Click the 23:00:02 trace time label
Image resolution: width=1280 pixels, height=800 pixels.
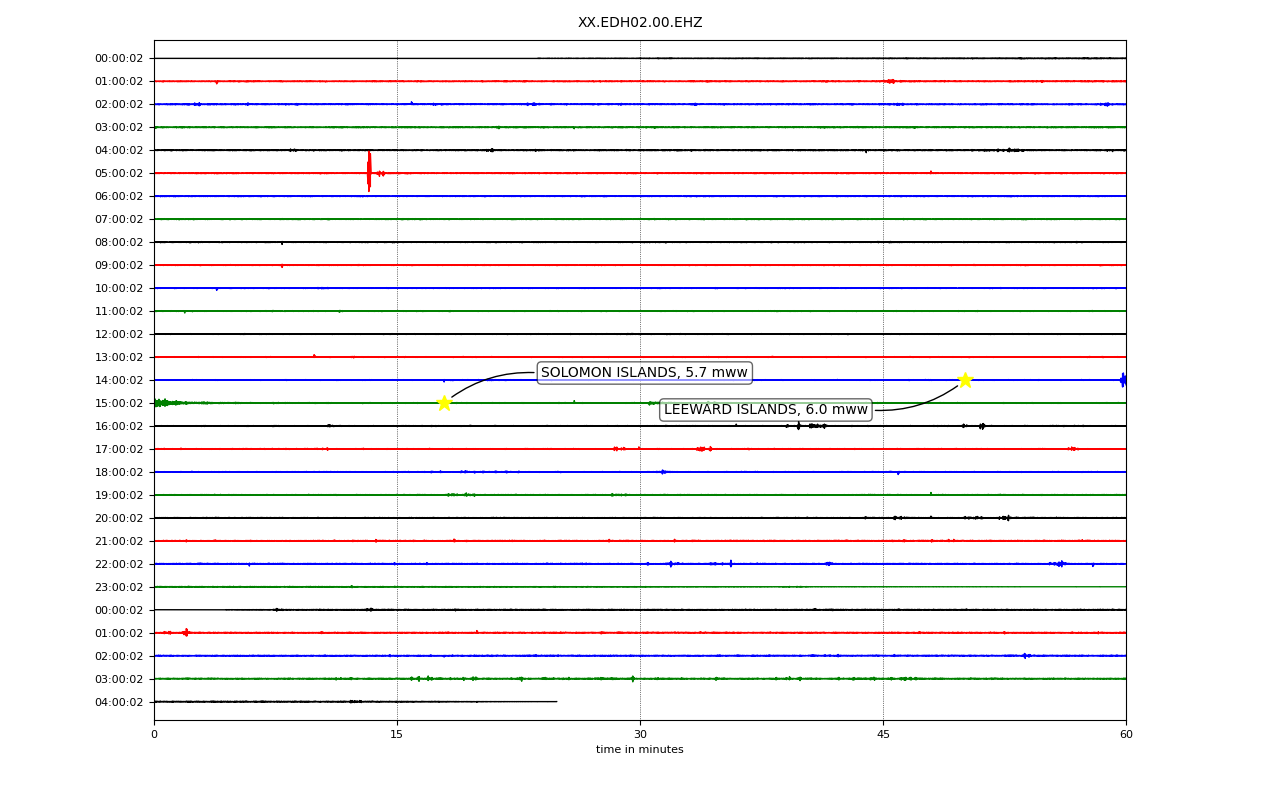click(119, 587)
